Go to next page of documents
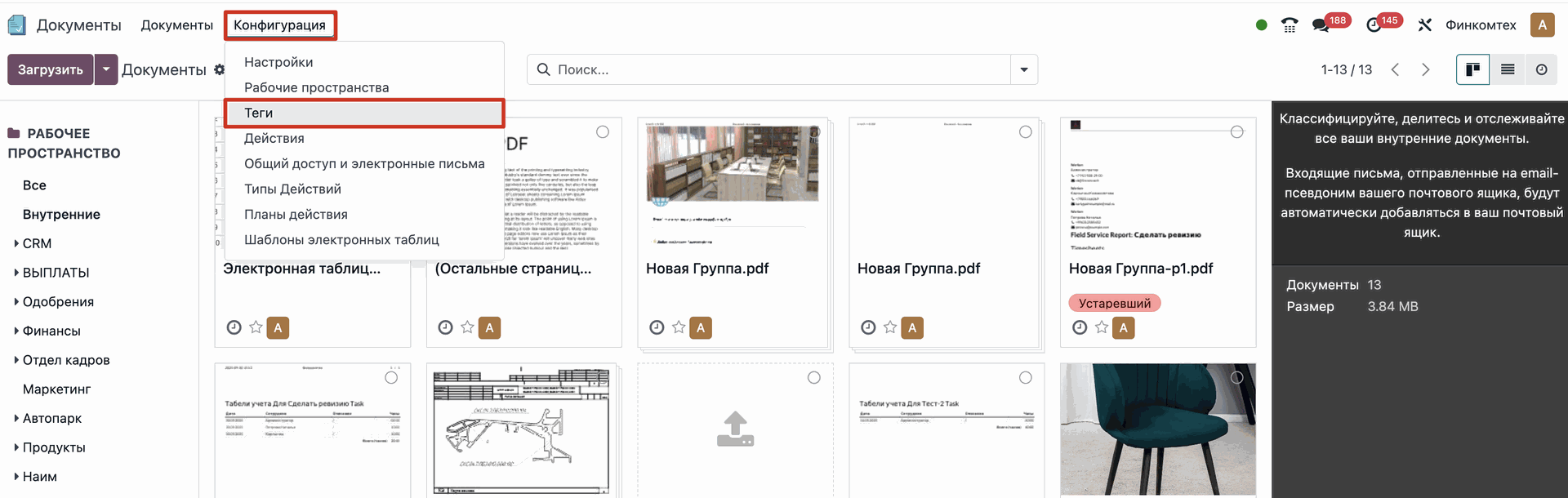Screen dimensions: 1568x498 point(1426,69)
